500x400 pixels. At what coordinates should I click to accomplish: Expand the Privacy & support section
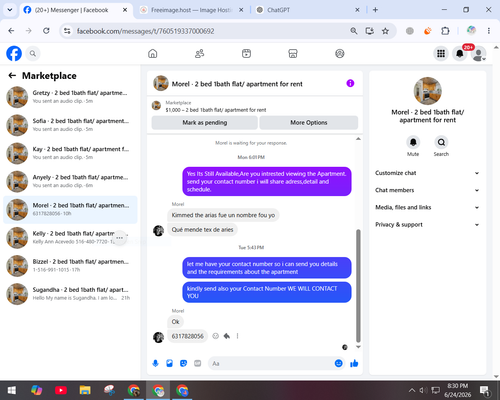tap(427, 225)
